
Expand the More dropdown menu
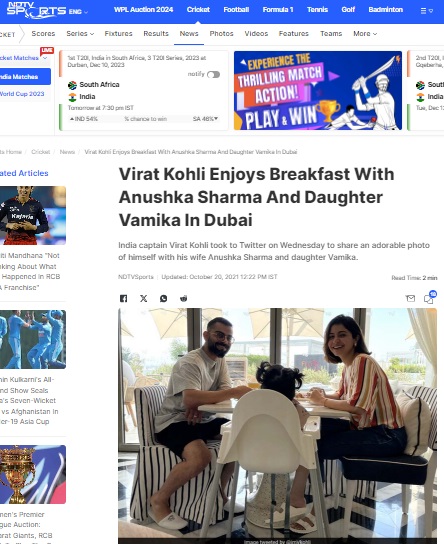coord(365,34)
